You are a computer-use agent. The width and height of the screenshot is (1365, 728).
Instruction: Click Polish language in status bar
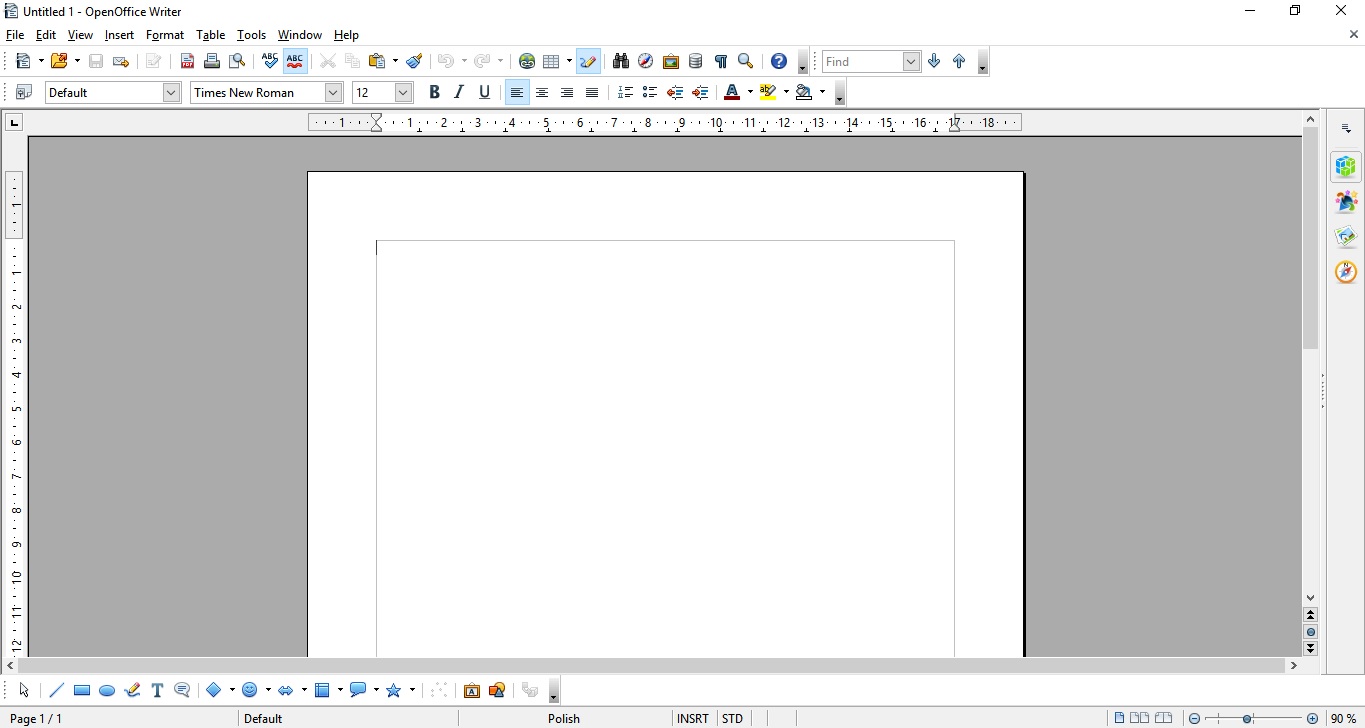point(564,718)
